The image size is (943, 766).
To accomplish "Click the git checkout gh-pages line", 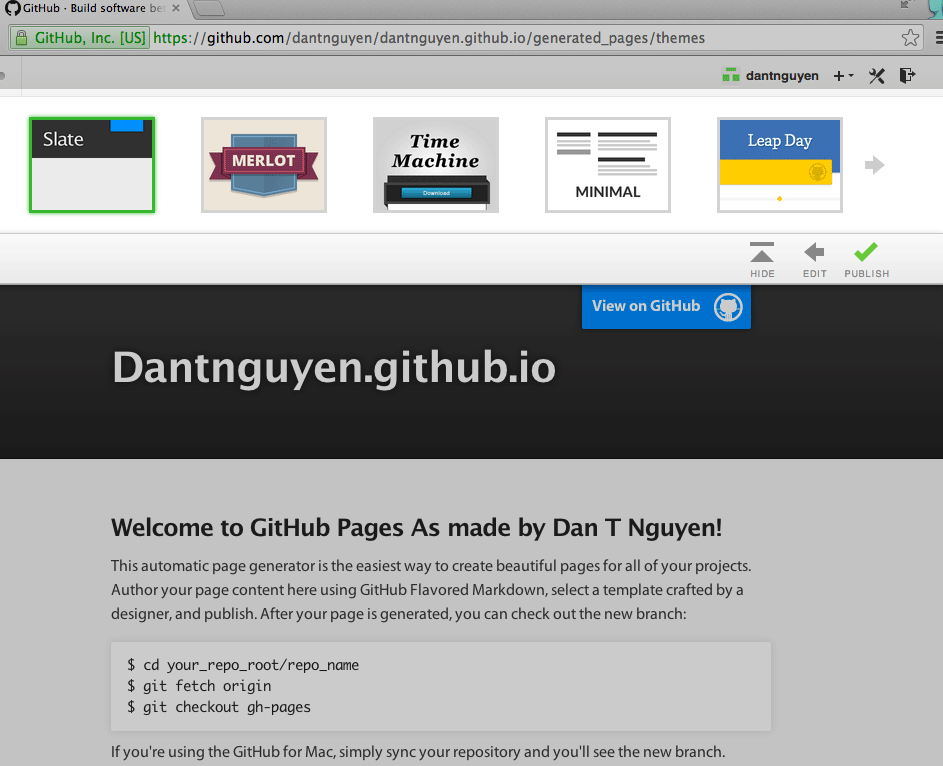I will [x=219, y=707].
